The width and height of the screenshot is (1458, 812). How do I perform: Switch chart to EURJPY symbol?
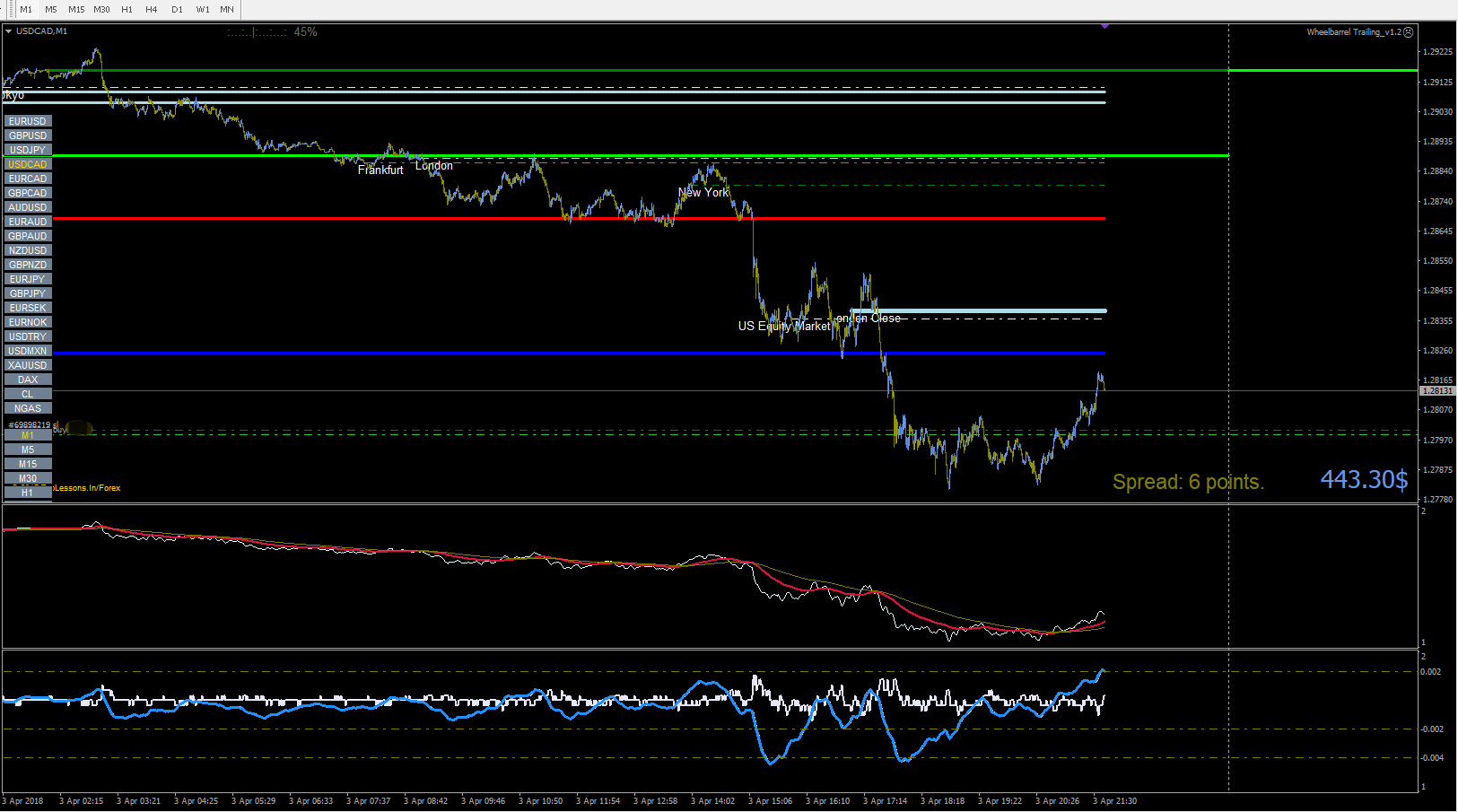28,279
